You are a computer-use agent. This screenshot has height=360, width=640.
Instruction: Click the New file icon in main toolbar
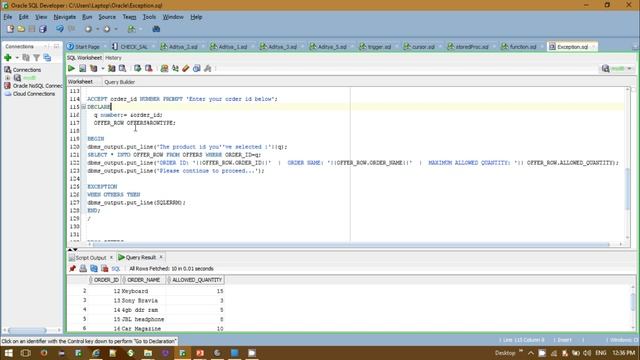10,29
